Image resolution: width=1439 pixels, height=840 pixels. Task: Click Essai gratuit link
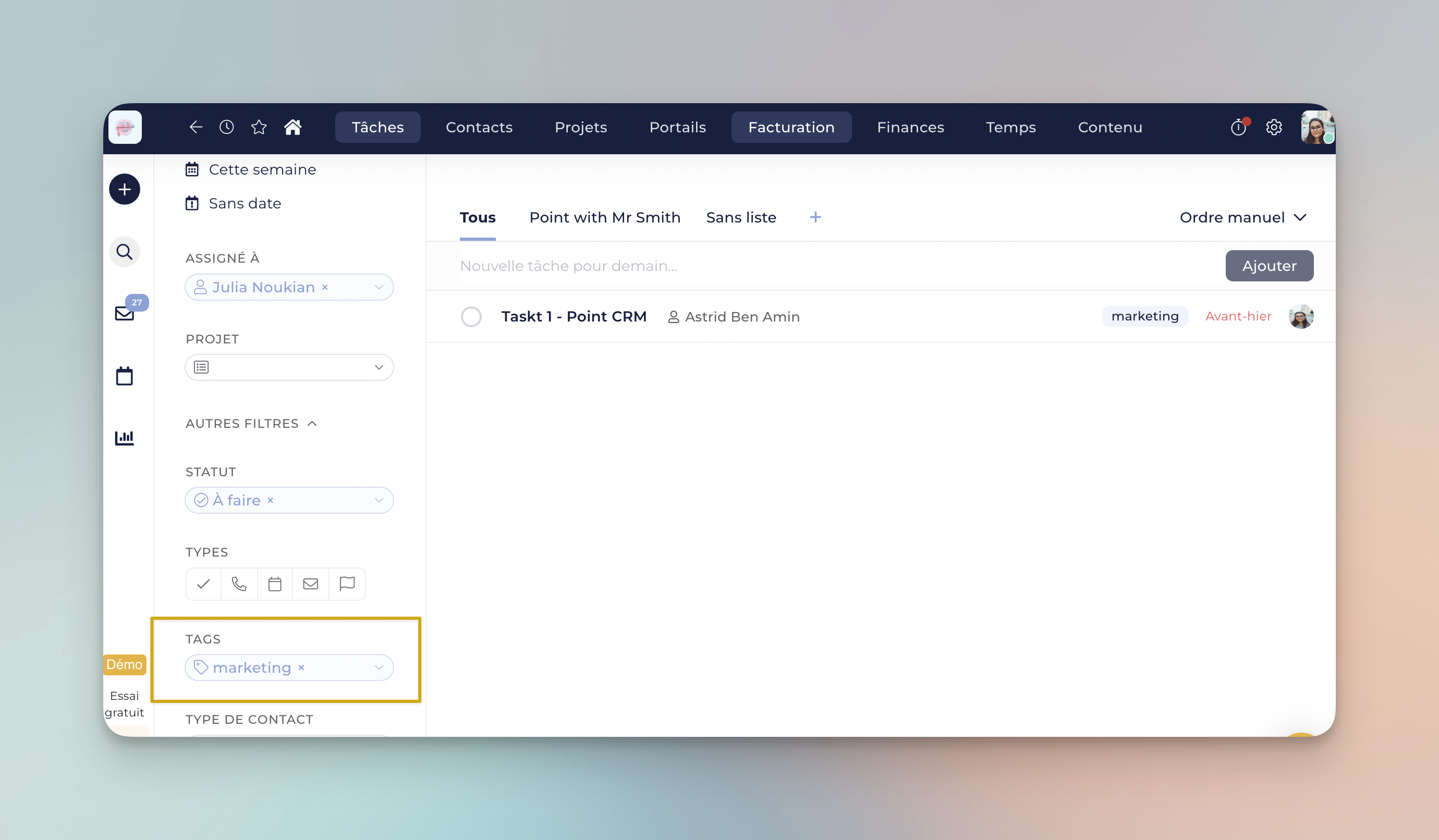tap(125, 704)
